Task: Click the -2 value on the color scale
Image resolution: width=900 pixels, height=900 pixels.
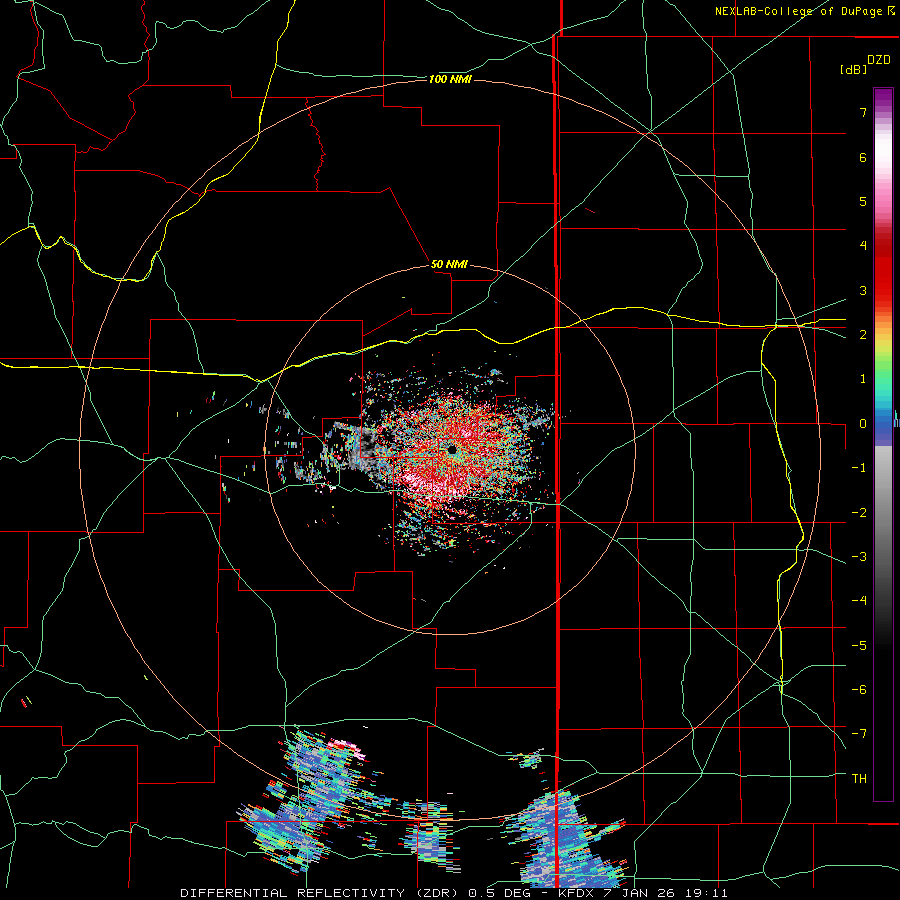Action: (x=859, y=512)
